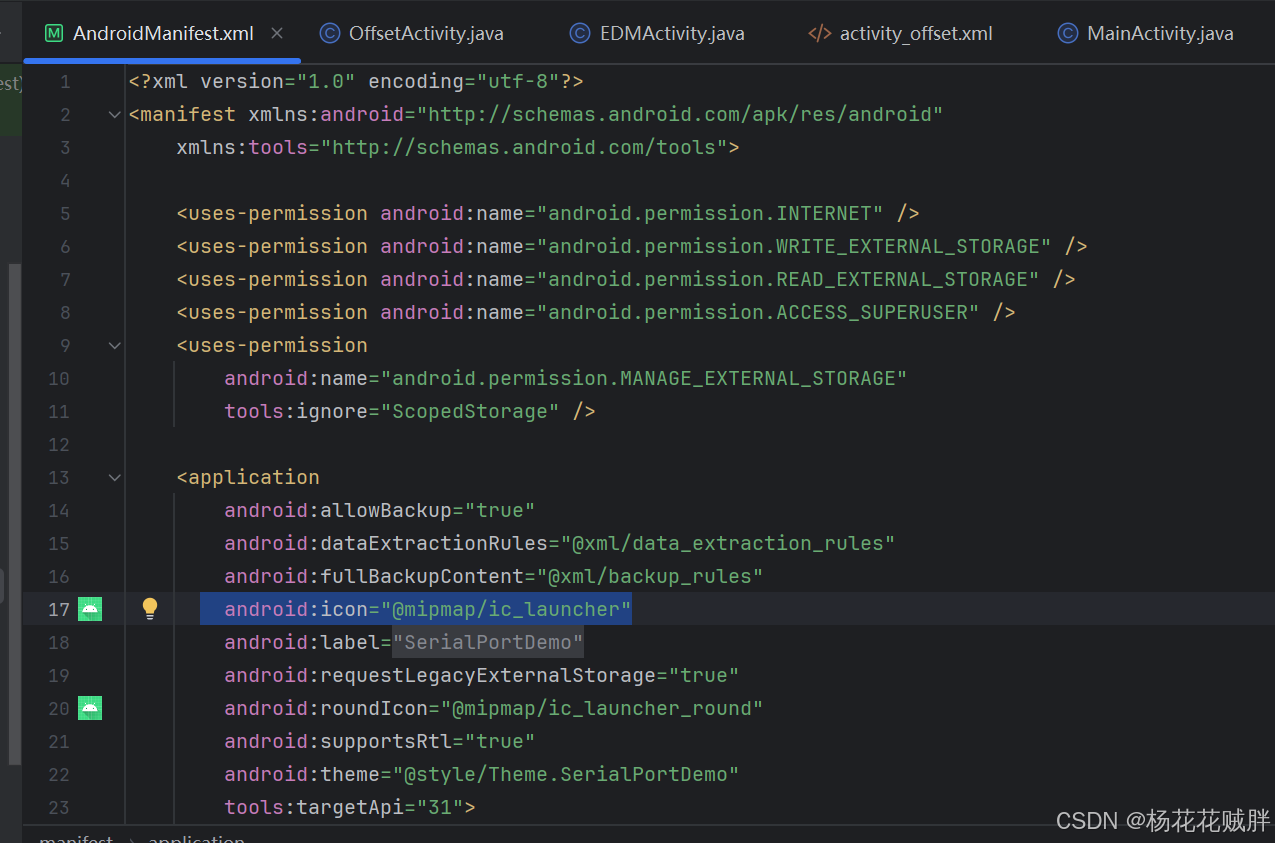Click the <application opening tag text
Viewport: 1275px width, 843px height.
tap(248, 477)
